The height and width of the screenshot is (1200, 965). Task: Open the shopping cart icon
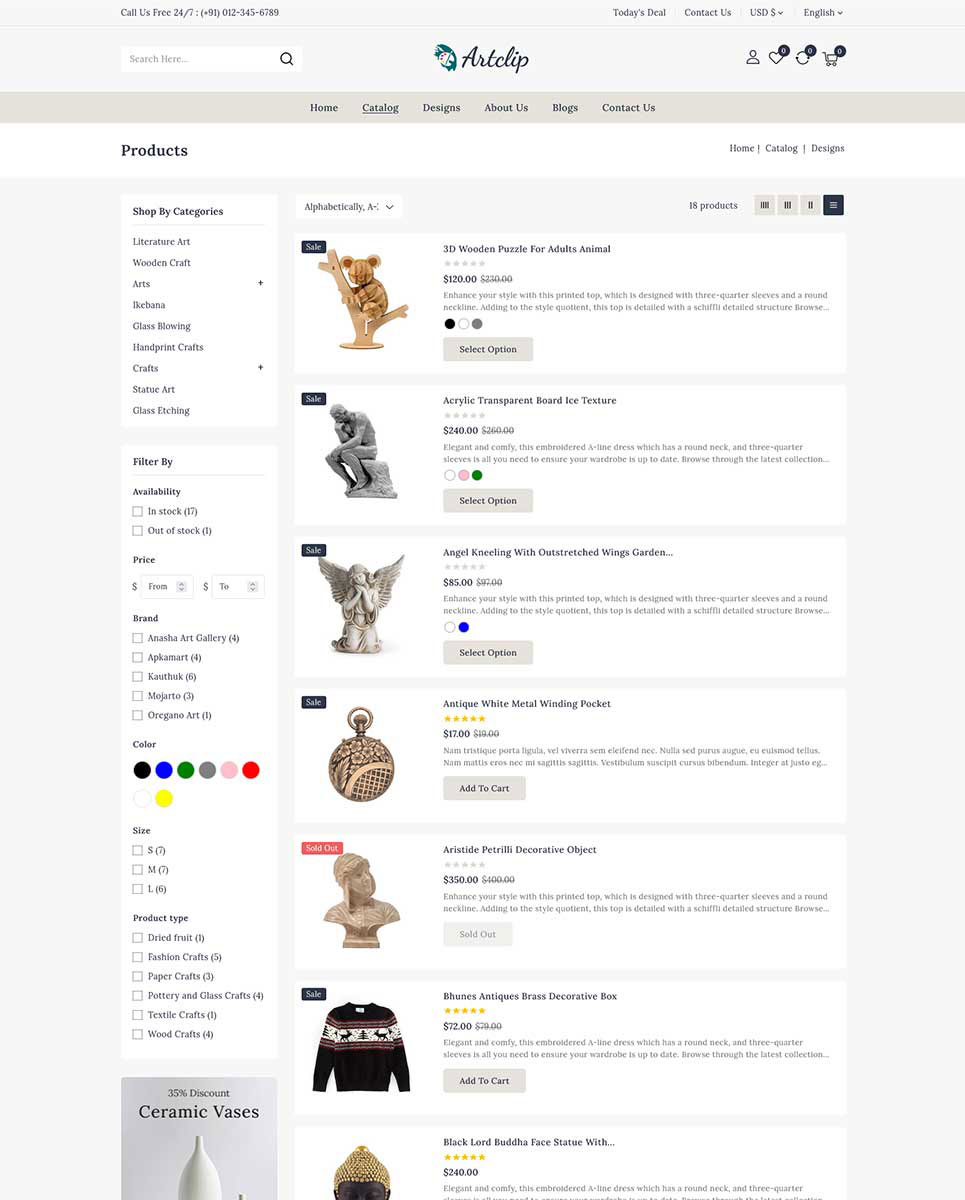tap(830, 58)
